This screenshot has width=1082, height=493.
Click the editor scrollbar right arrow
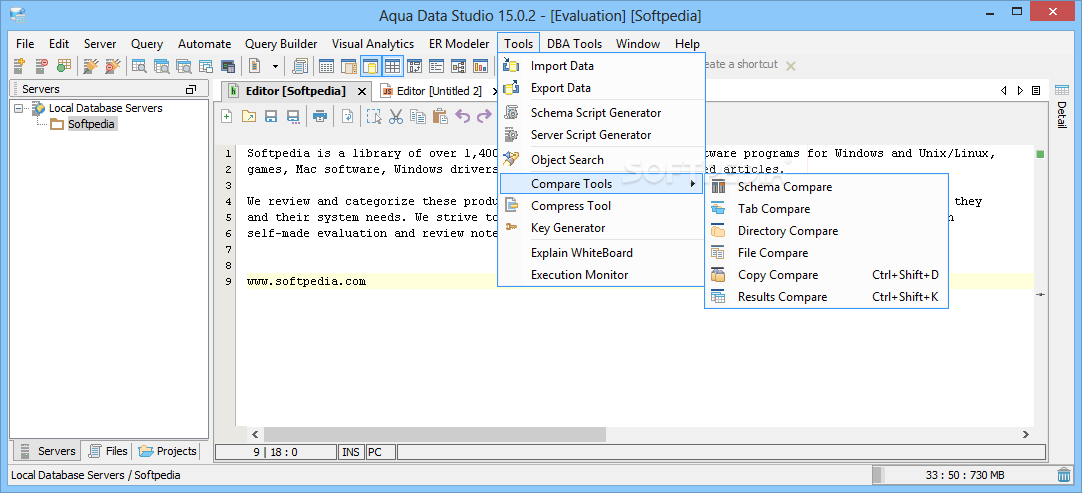[1025, 434]
